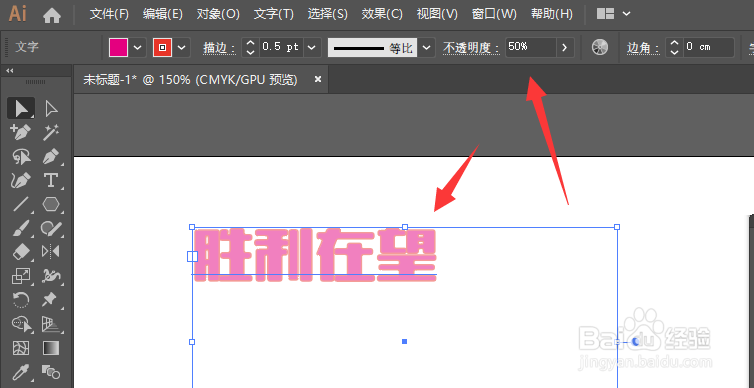Select the Blob Brush tool
The width and height of the screenshot is (754, 388).
point(50,228)
